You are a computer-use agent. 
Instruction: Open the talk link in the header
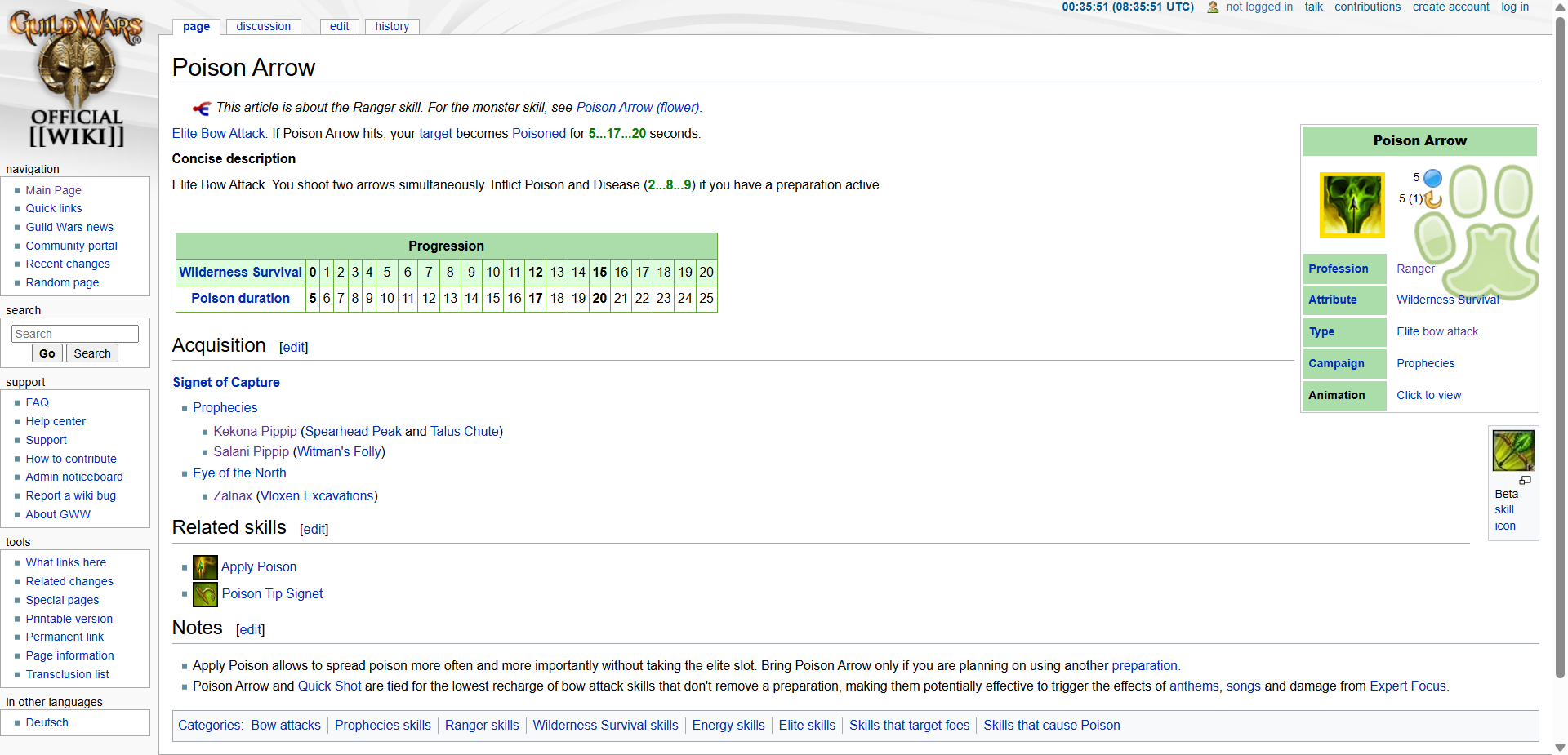point(1313,7)
